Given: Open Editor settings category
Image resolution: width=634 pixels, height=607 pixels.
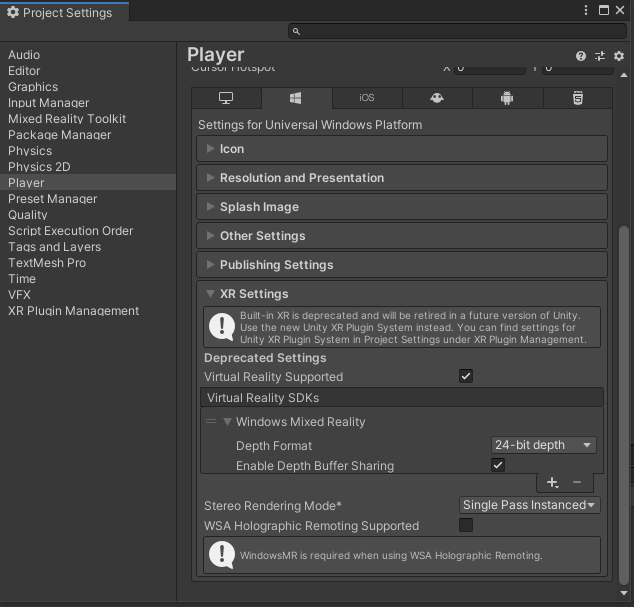Looking at the screenshot, I should coord(88,71).
